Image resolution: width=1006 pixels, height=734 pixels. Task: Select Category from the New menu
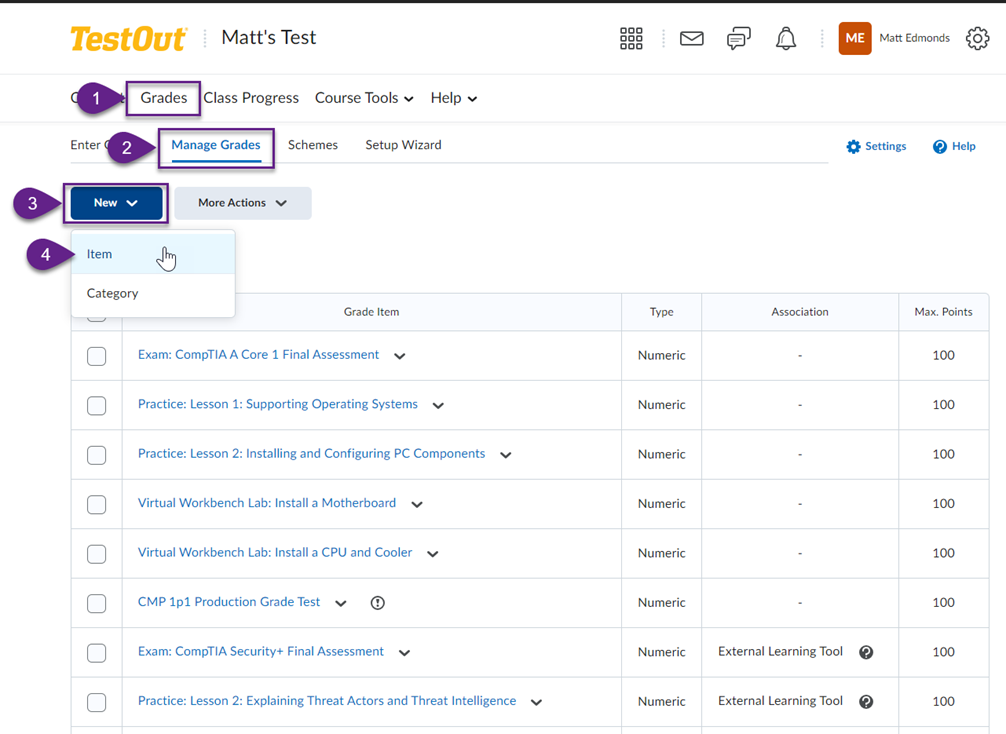pyautogui.click(x=153, y=293)
